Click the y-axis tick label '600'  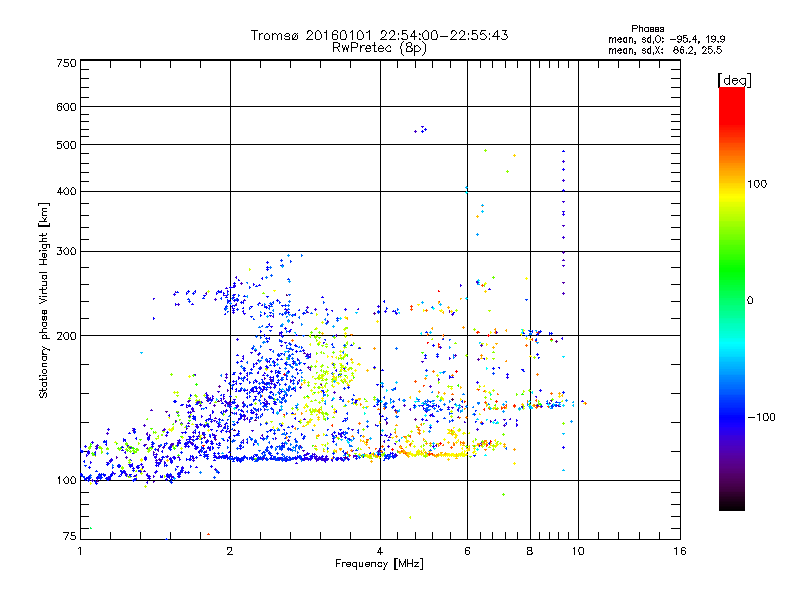pyautogui.click(x=66, y=107)
